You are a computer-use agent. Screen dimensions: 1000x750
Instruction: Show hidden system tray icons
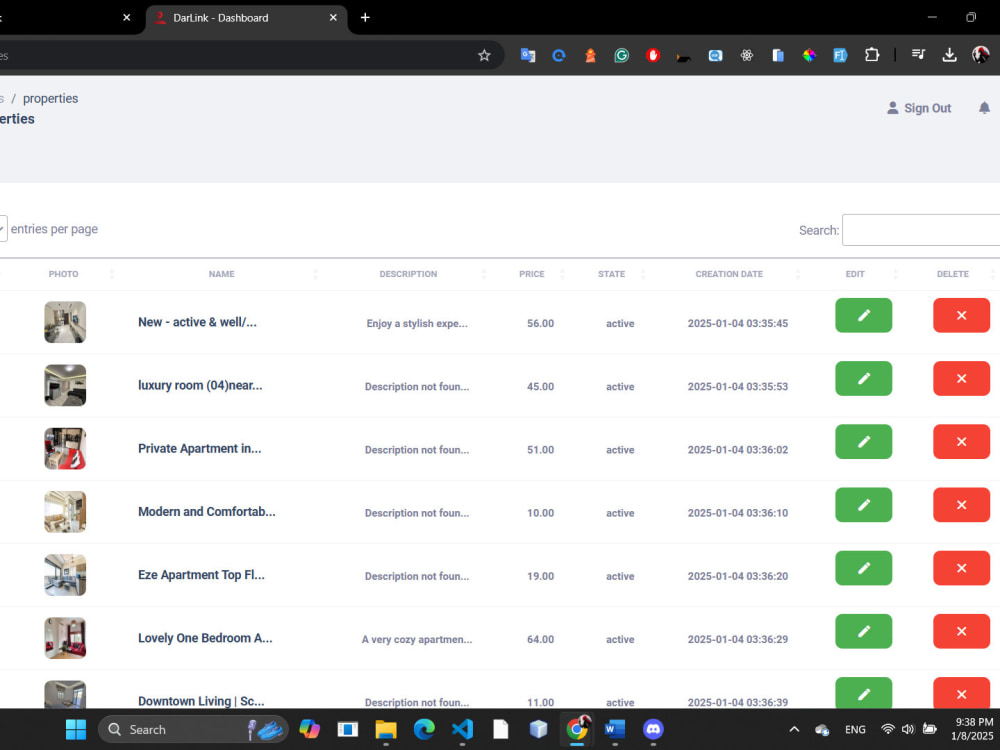tap(794, 729)
